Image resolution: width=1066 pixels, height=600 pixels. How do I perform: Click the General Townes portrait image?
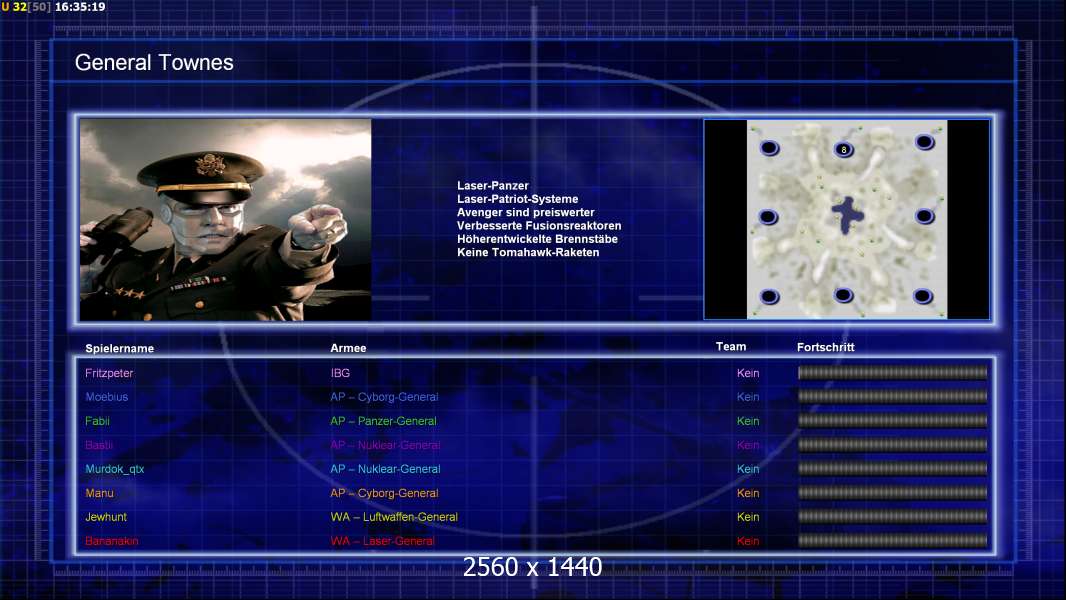225,220
